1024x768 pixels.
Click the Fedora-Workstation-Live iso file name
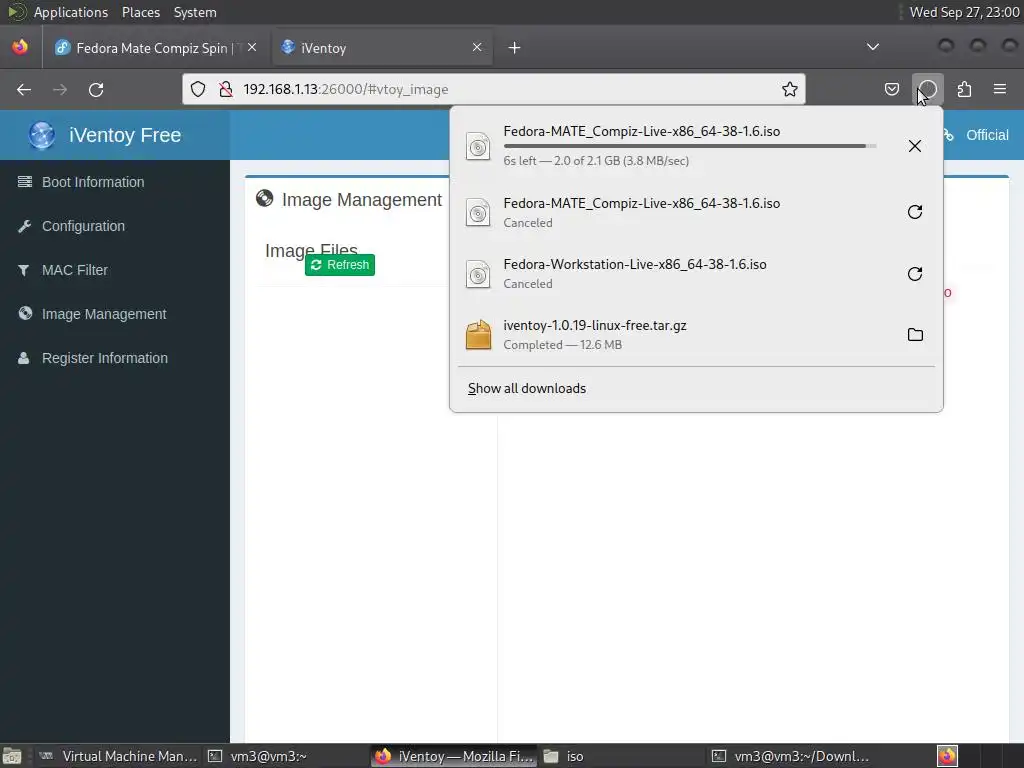click(635, 264)
